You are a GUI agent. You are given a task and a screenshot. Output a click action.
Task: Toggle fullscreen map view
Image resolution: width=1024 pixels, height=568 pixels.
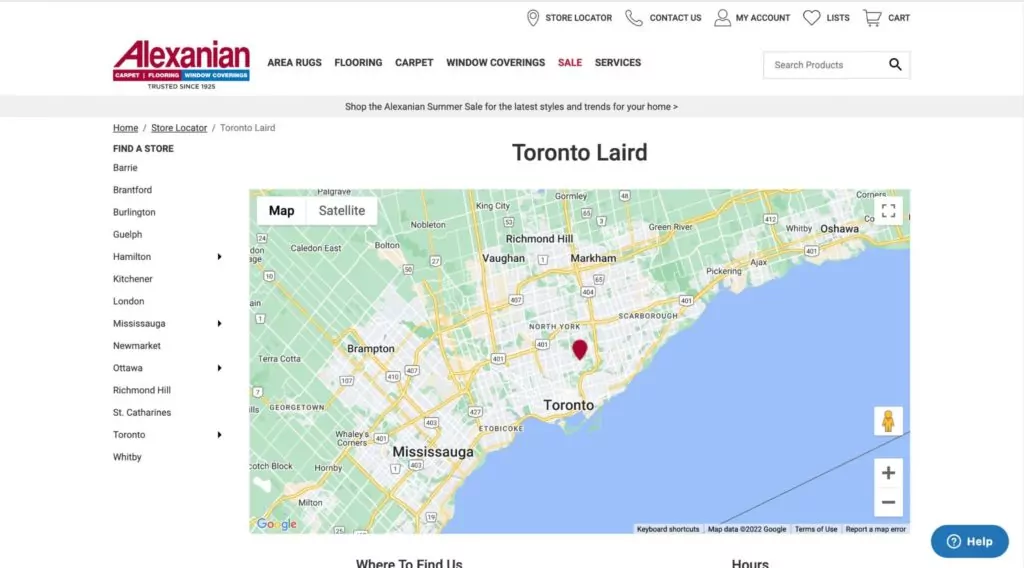[888, 211]
